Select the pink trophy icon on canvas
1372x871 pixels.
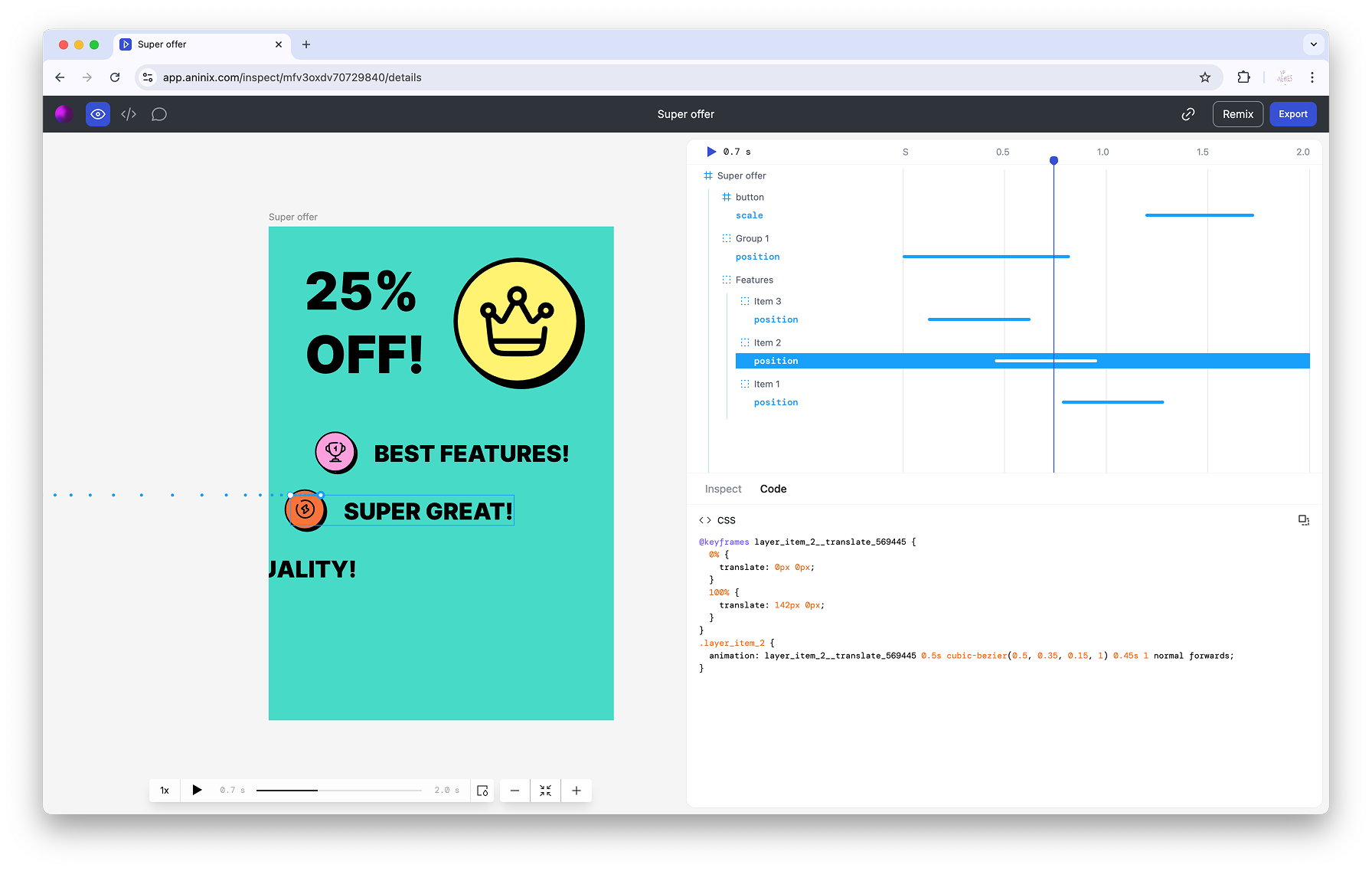click(336, 453)
